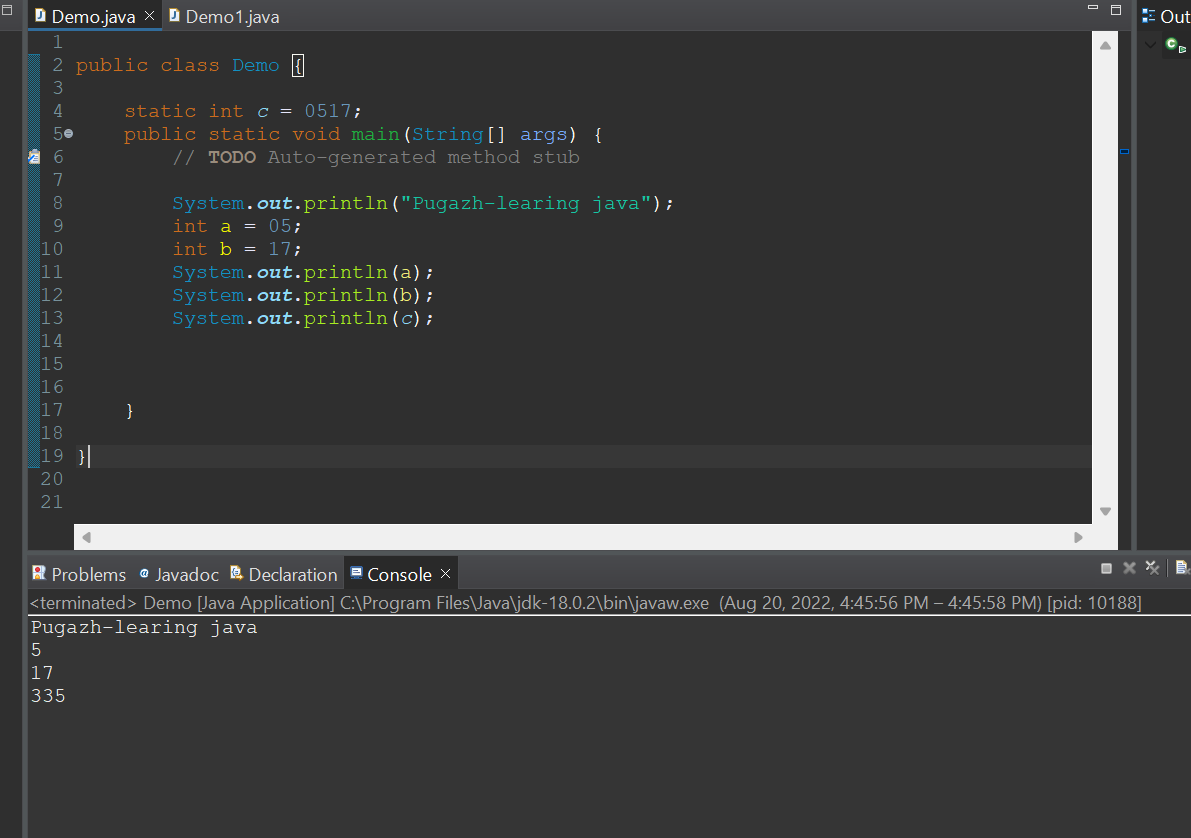Click console output "335"
Screen dimensions: 1191x838
48,696
